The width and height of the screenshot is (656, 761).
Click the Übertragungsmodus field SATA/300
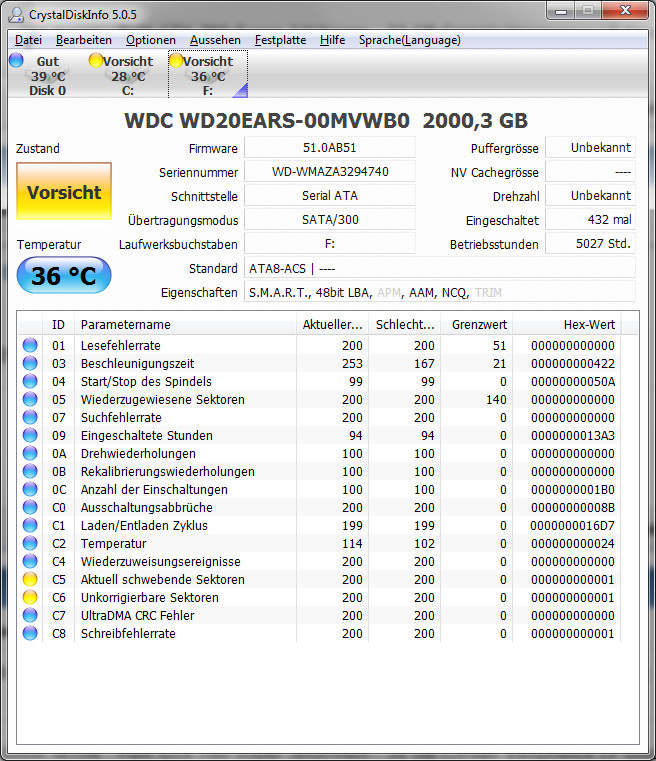point(330,219)
